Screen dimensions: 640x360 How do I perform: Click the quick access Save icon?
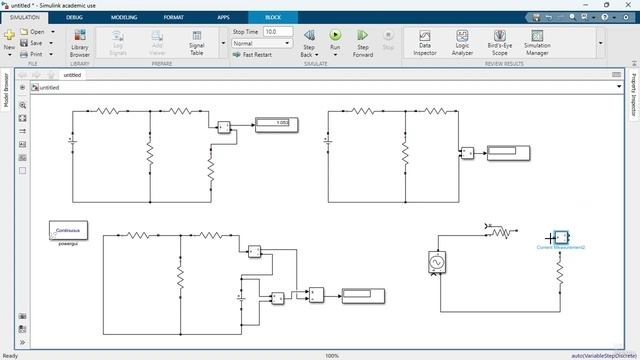(536, 17)
